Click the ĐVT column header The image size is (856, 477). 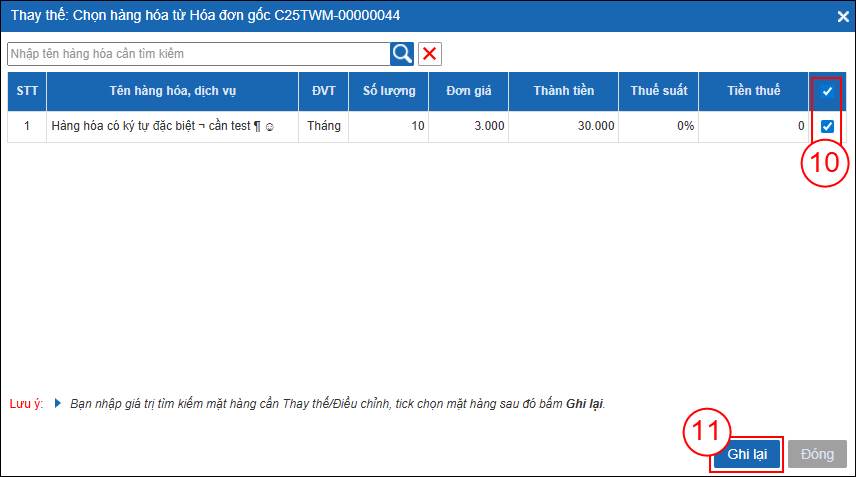323,91
